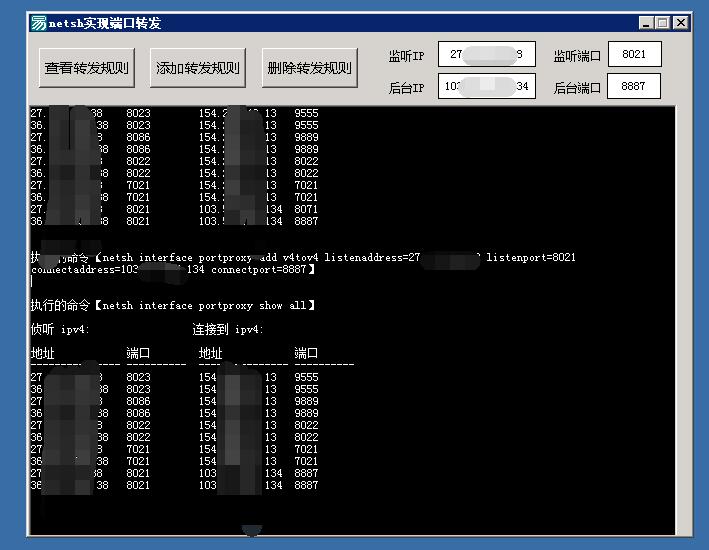Viewport: 709px width, 550px height.
Task: Click the second 端口 column header in the lower table
Action: coord(306,353)
